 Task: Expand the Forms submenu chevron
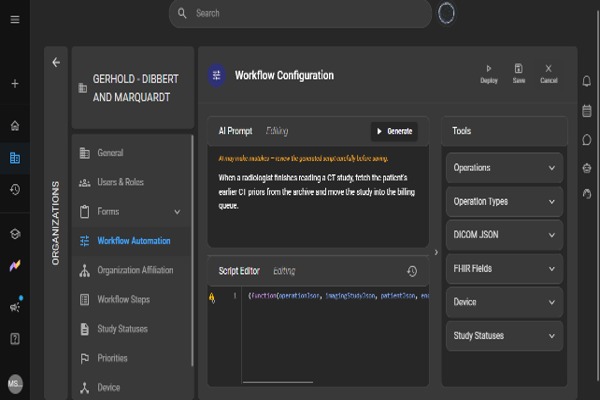click(177, 212)
